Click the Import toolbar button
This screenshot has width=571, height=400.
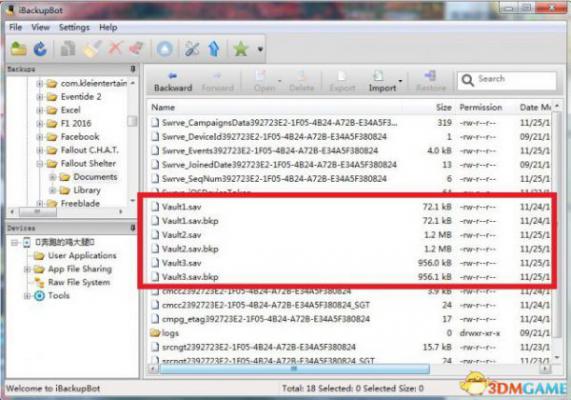382,82
